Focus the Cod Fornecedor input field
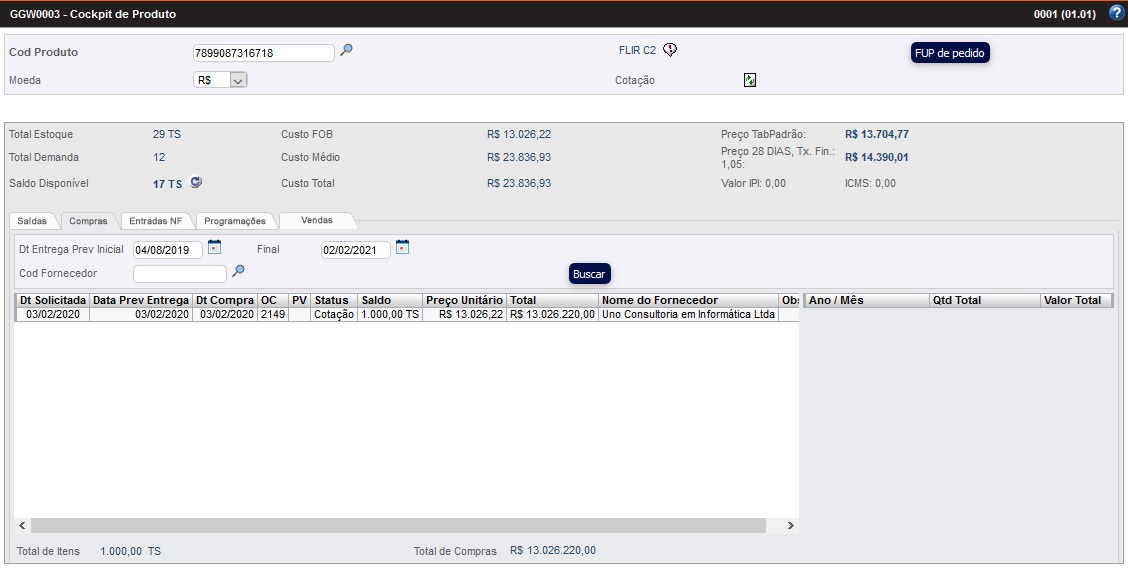This screenshot has height=569, width=1128. pyautogui.click(x=180, y=273)
